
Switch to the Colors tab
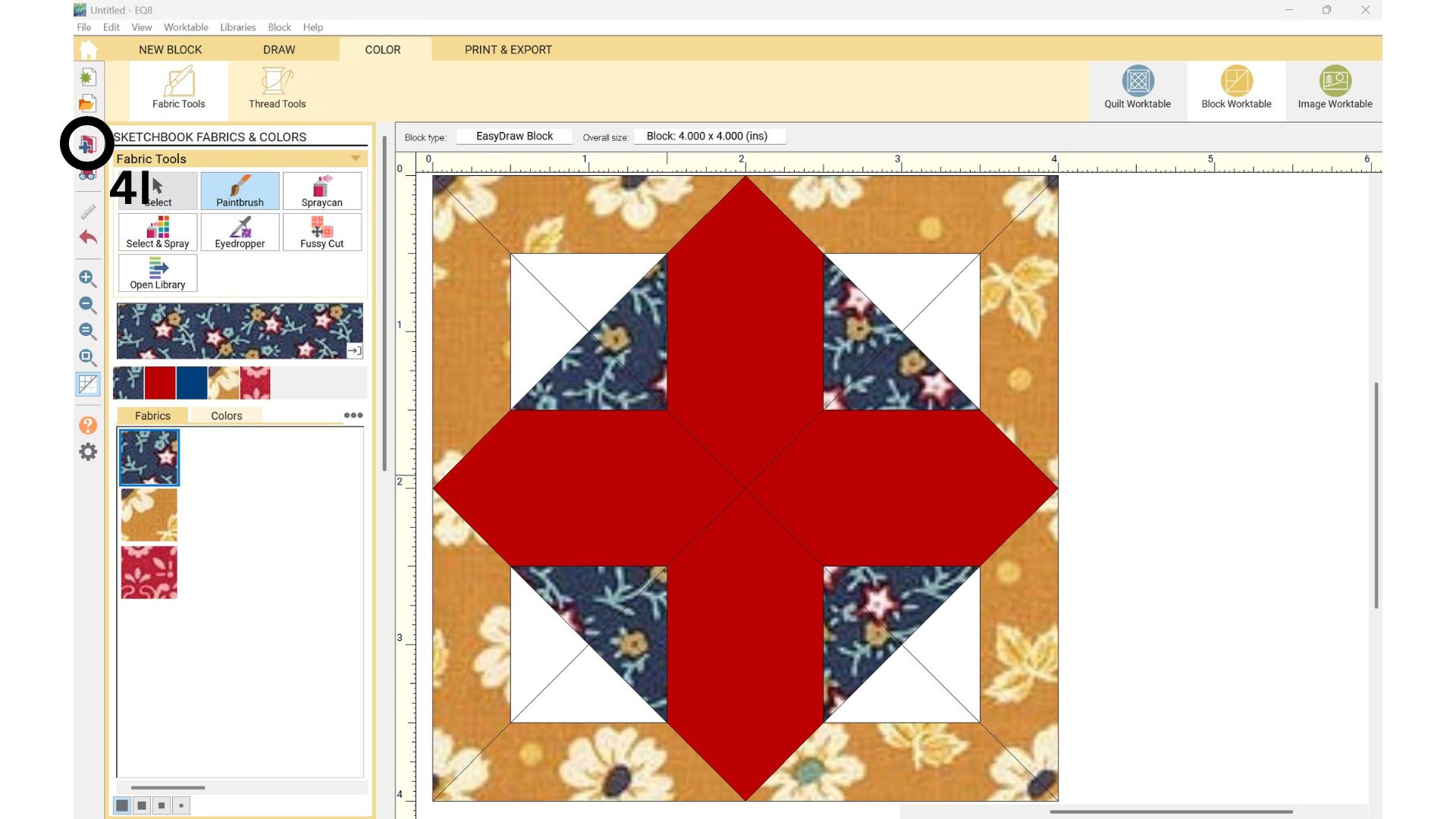coord(226,416)
